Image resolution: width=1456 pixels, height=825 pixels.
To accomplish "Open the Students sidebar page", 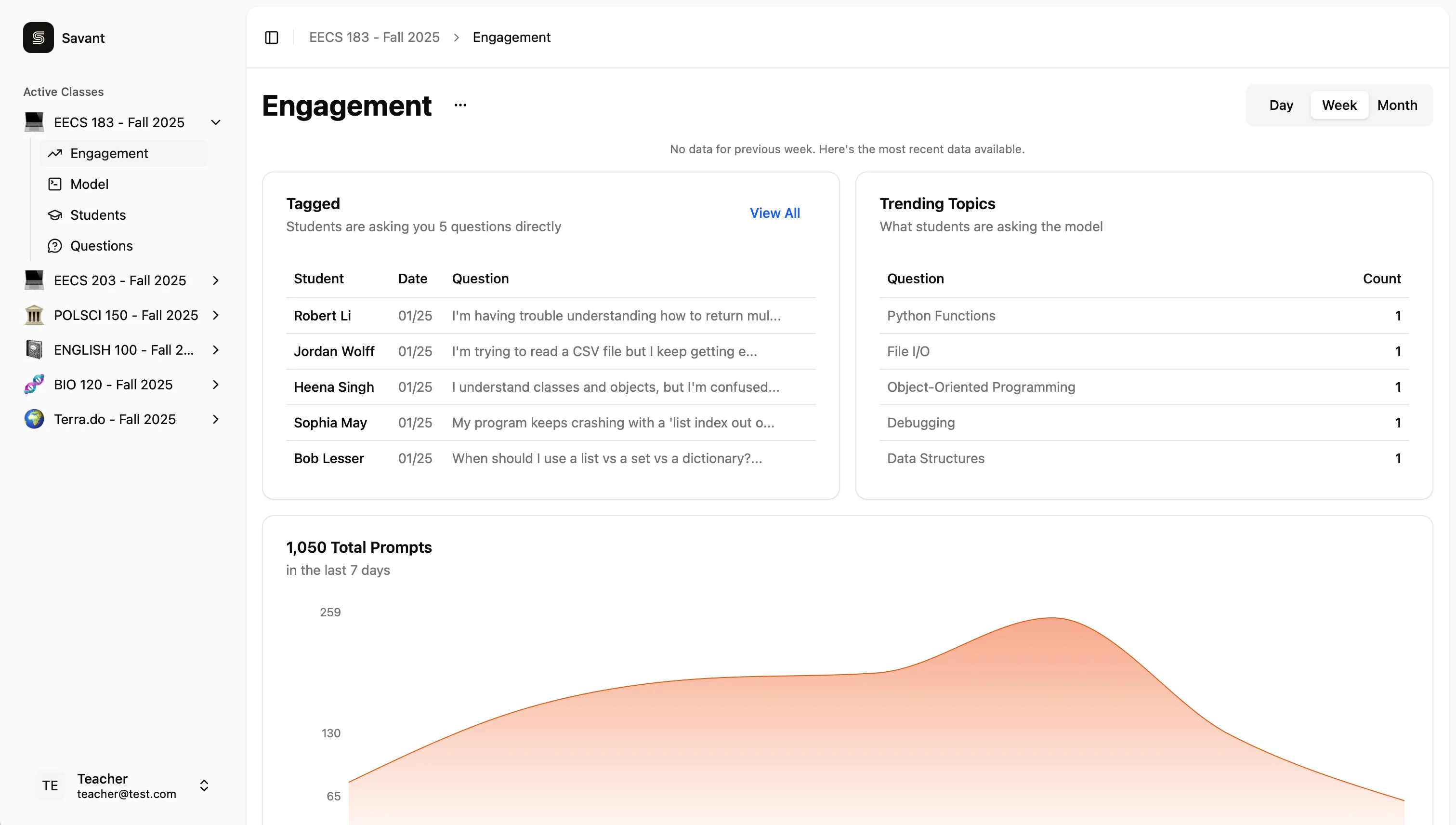I will pos(123,215).
